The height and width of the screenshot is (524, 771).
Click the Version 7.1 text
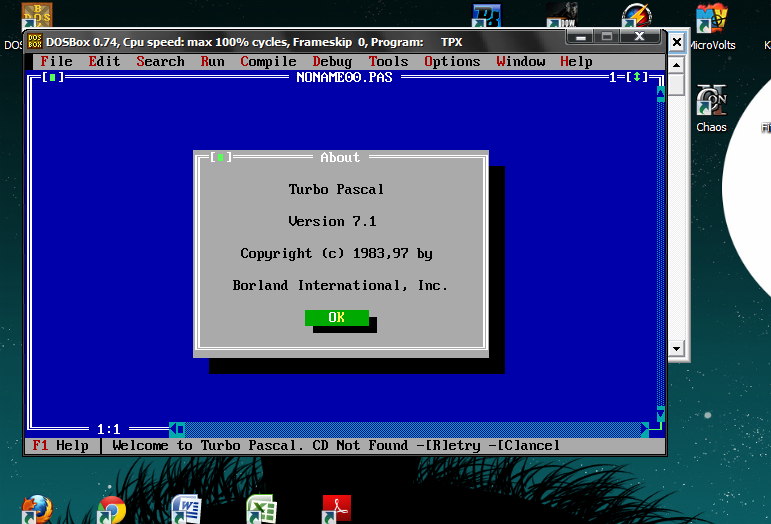click(x=332, y=221)
